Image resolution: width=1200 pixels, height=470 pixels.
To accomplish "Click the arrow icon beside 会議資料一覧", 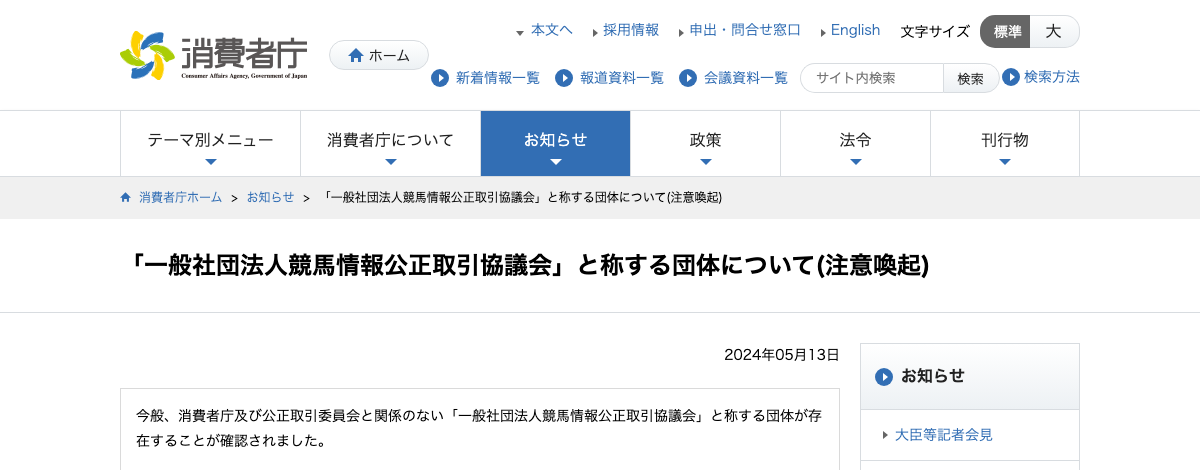I will pos(688,78).
